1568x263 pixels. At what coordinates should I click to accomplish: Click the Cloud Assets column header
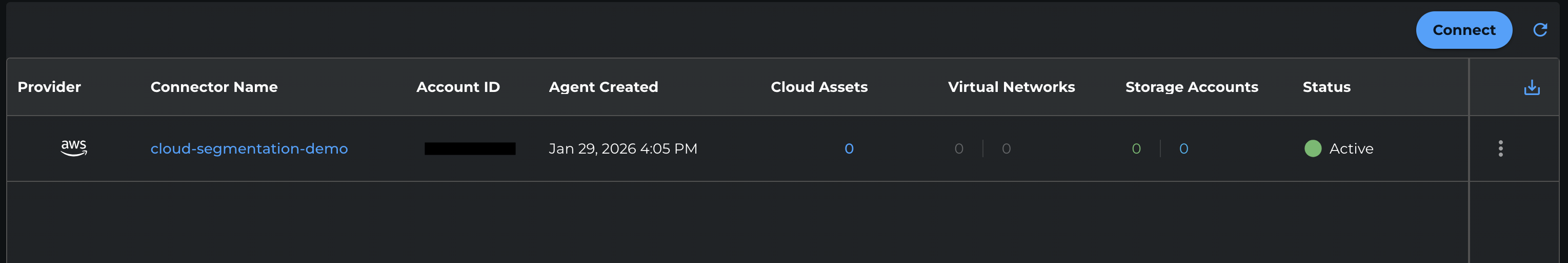coord(819,87)
